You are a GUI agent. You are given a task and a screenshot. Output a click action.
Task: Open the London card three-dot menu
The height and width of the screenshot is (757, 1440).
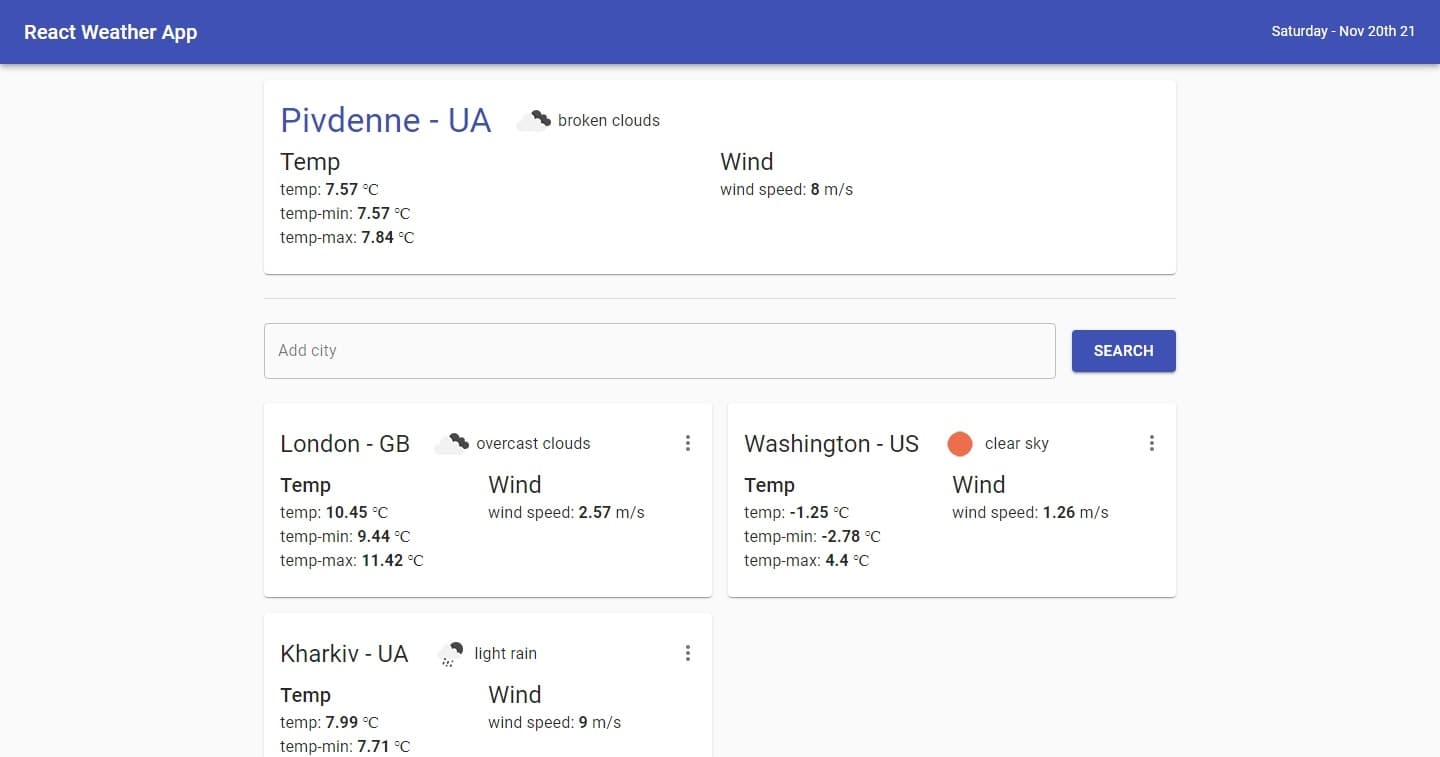tap(687, 443)
